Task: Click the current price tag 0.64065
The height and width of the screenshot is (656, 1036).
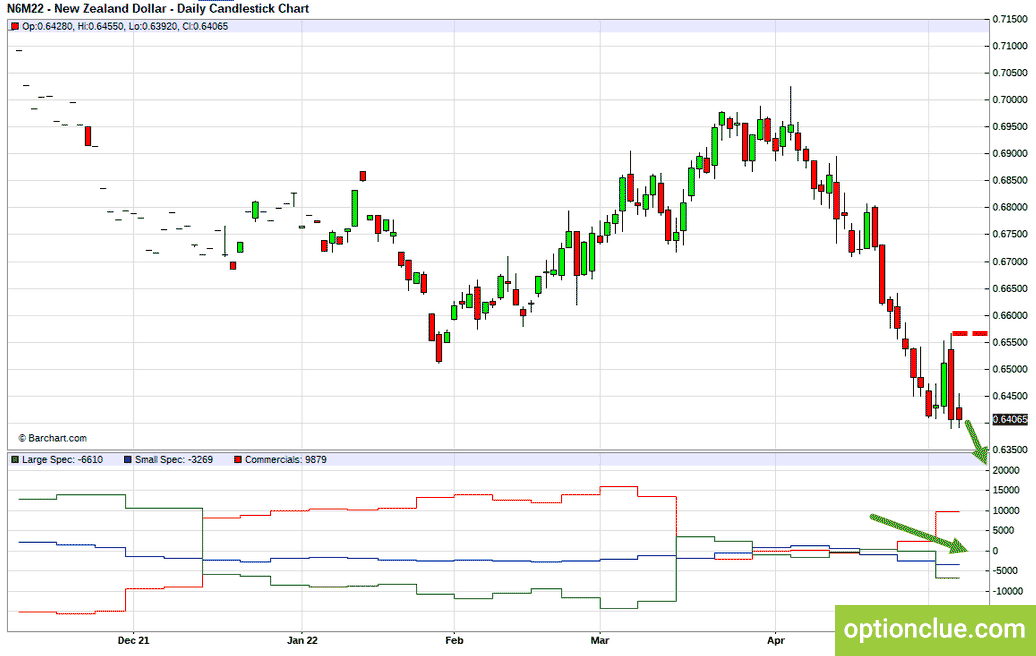Action: pyautogui.click(x=1010, y=419)
